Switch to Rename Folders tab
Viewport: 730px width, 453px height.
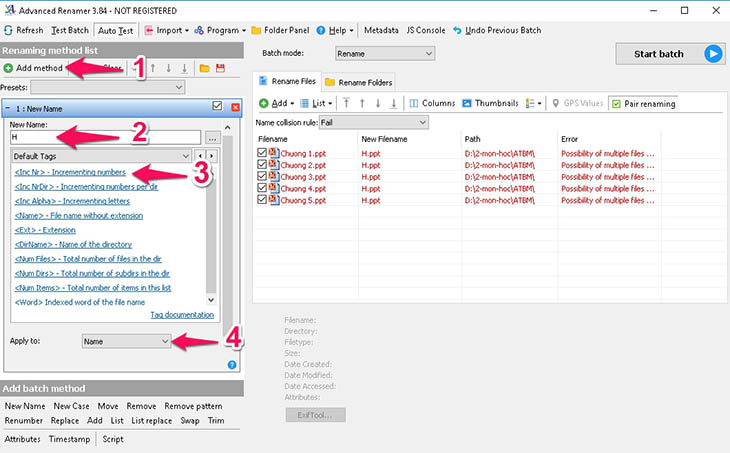coord(358,82)
